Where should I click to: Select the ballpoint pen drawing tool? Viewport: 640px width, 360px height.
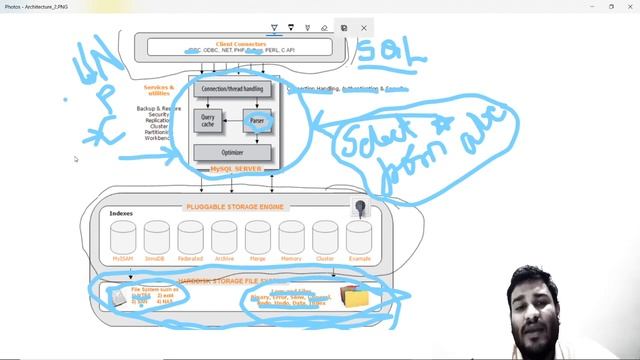point(274,28)
